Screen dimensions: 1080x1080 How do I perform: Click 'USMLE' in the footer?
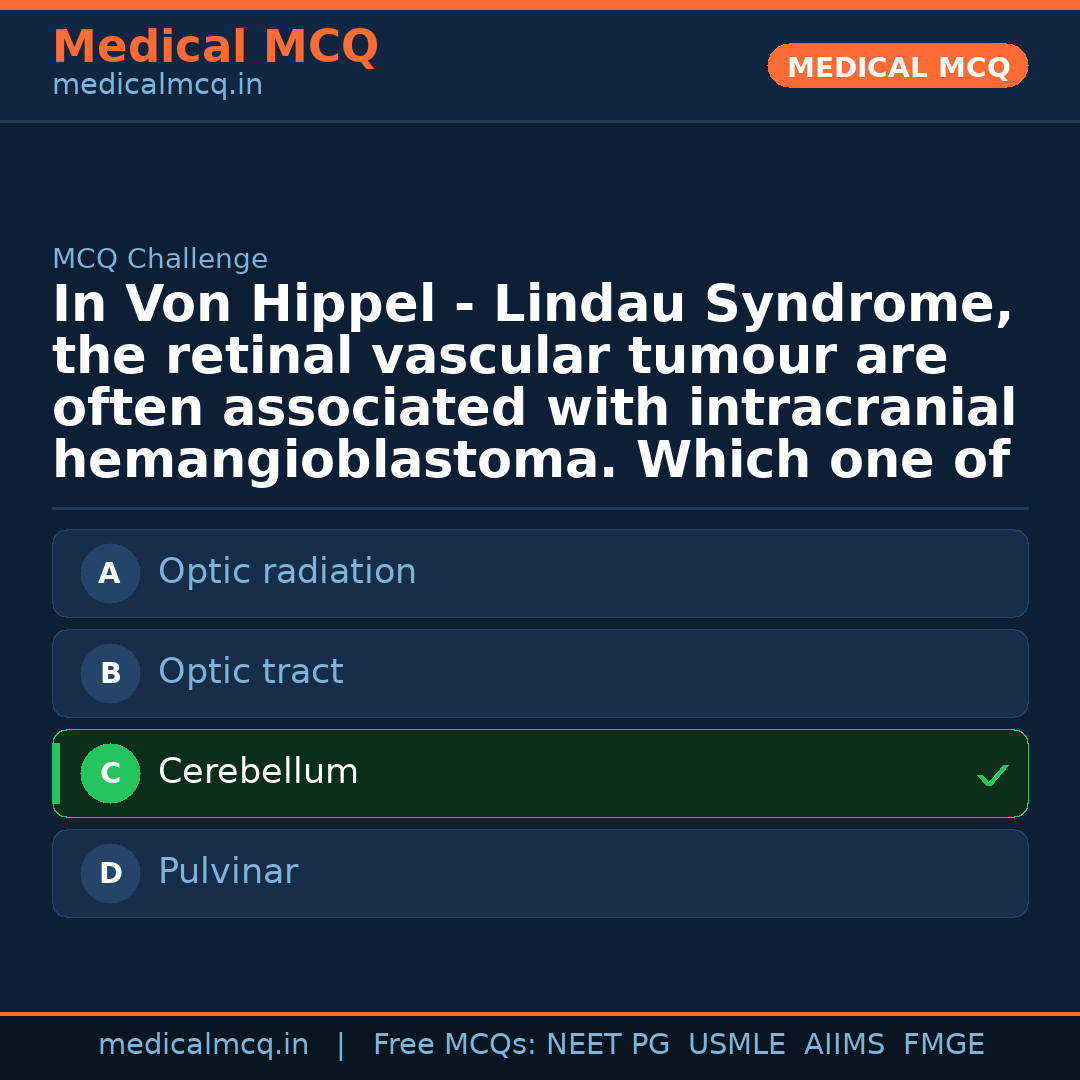(x=736, y=1045)
